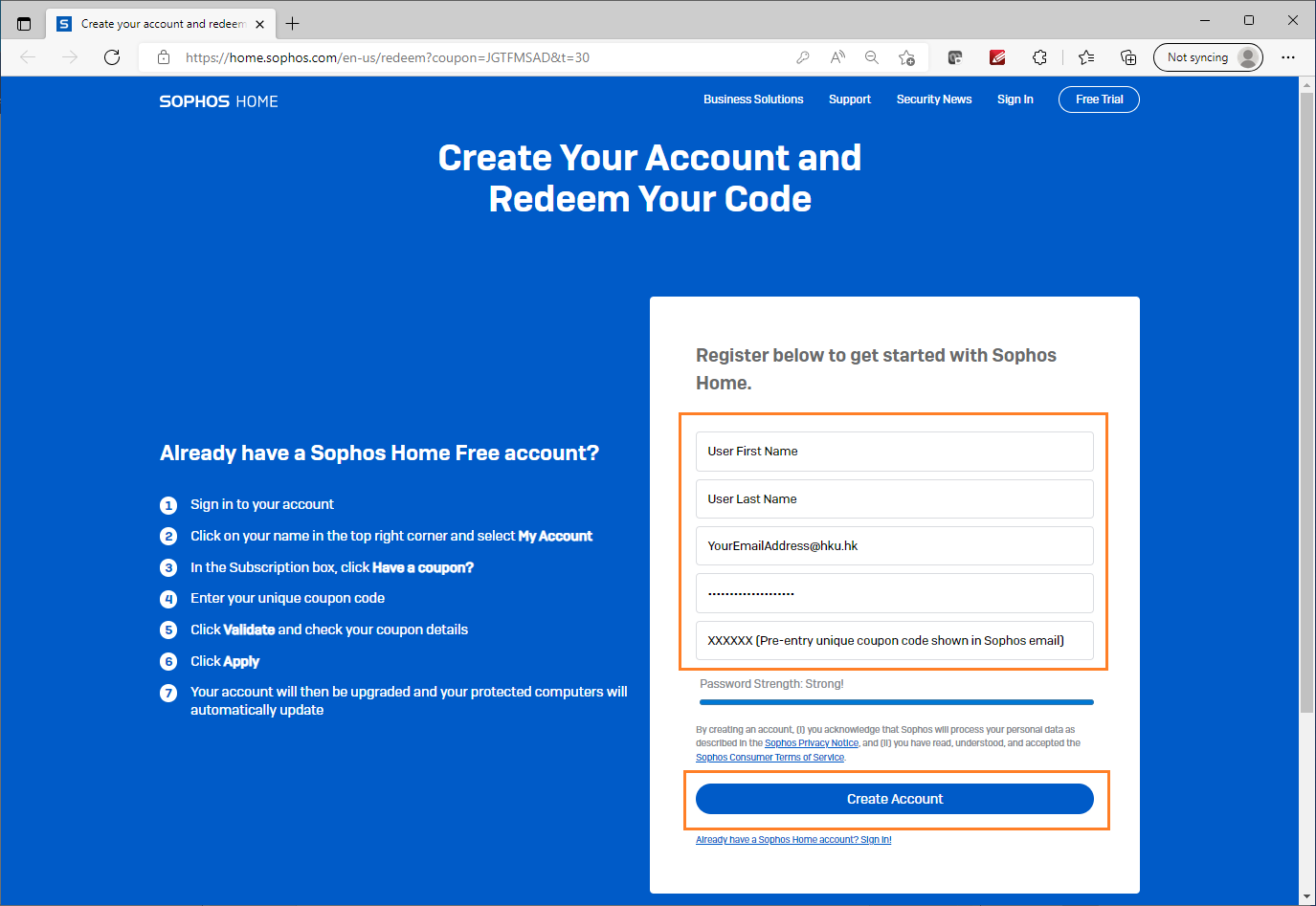
Task: Select the Security News menu item
Action: (x=934, y=99)
